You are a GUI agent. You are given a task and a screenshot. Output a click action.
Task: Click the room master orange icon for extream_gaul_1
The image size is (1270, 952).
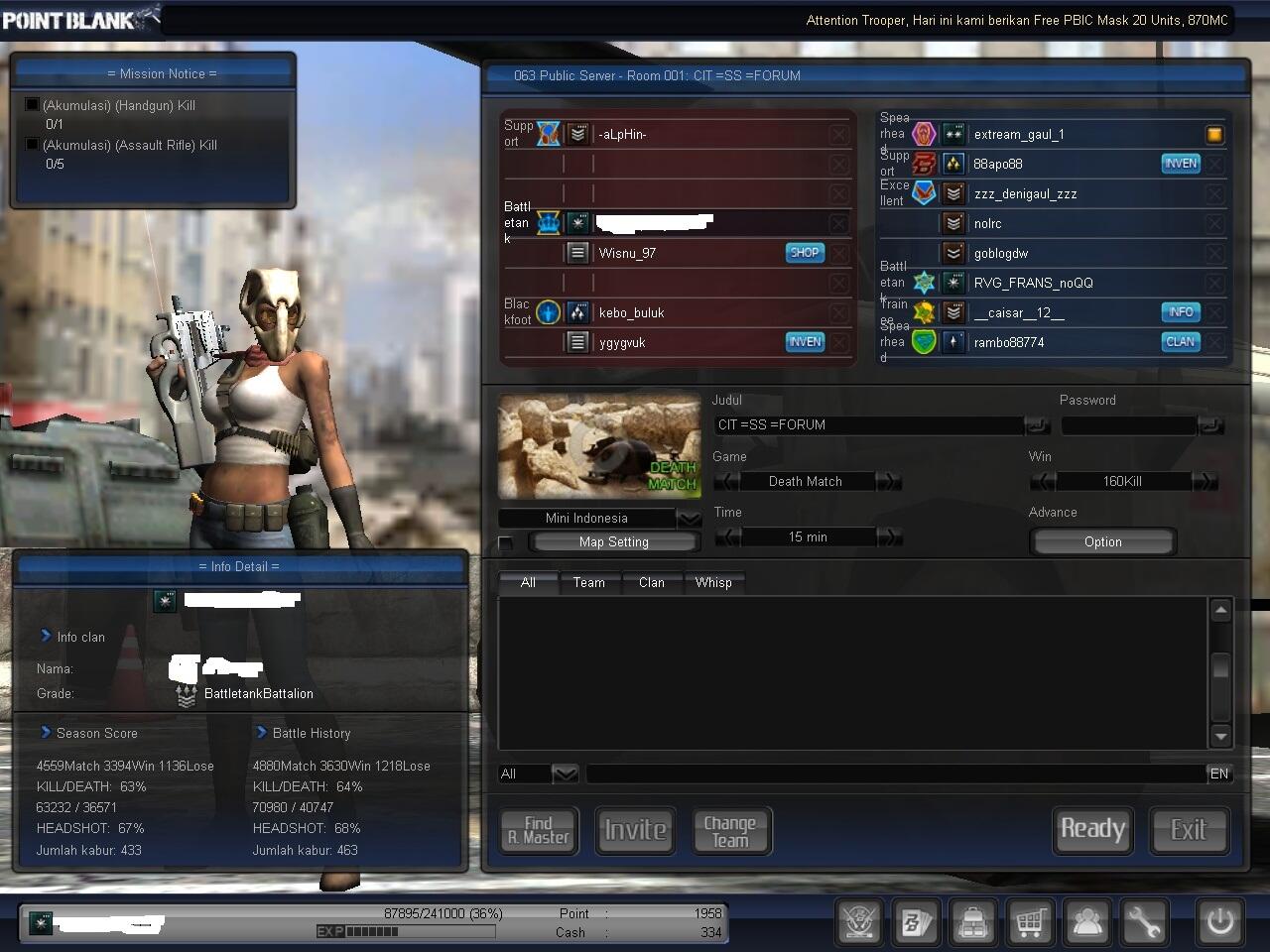pyautogui.click(x=1214, y=134)
